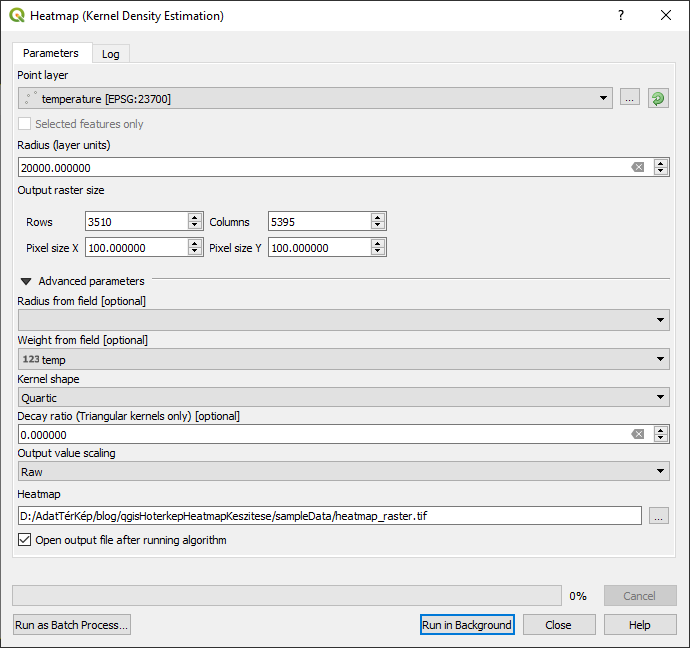Image resolution: width=690 pixels, height=648 pixels.
Task: Clear the Decay ratio value with the clear icon
Action: coord(638,434)
